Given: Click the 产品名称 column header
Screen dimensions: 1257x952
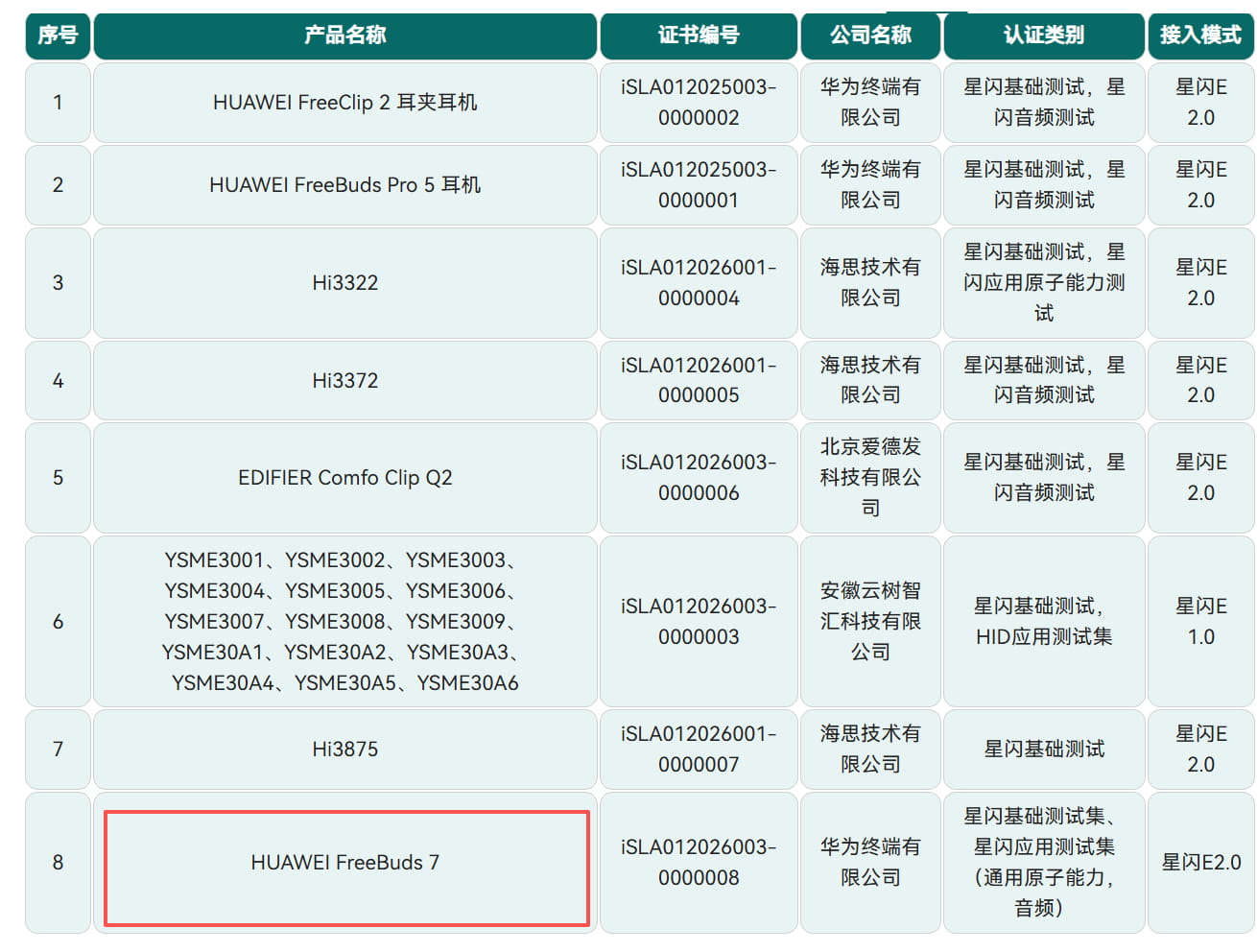Looking at the screenshot, I should (345, 36).
